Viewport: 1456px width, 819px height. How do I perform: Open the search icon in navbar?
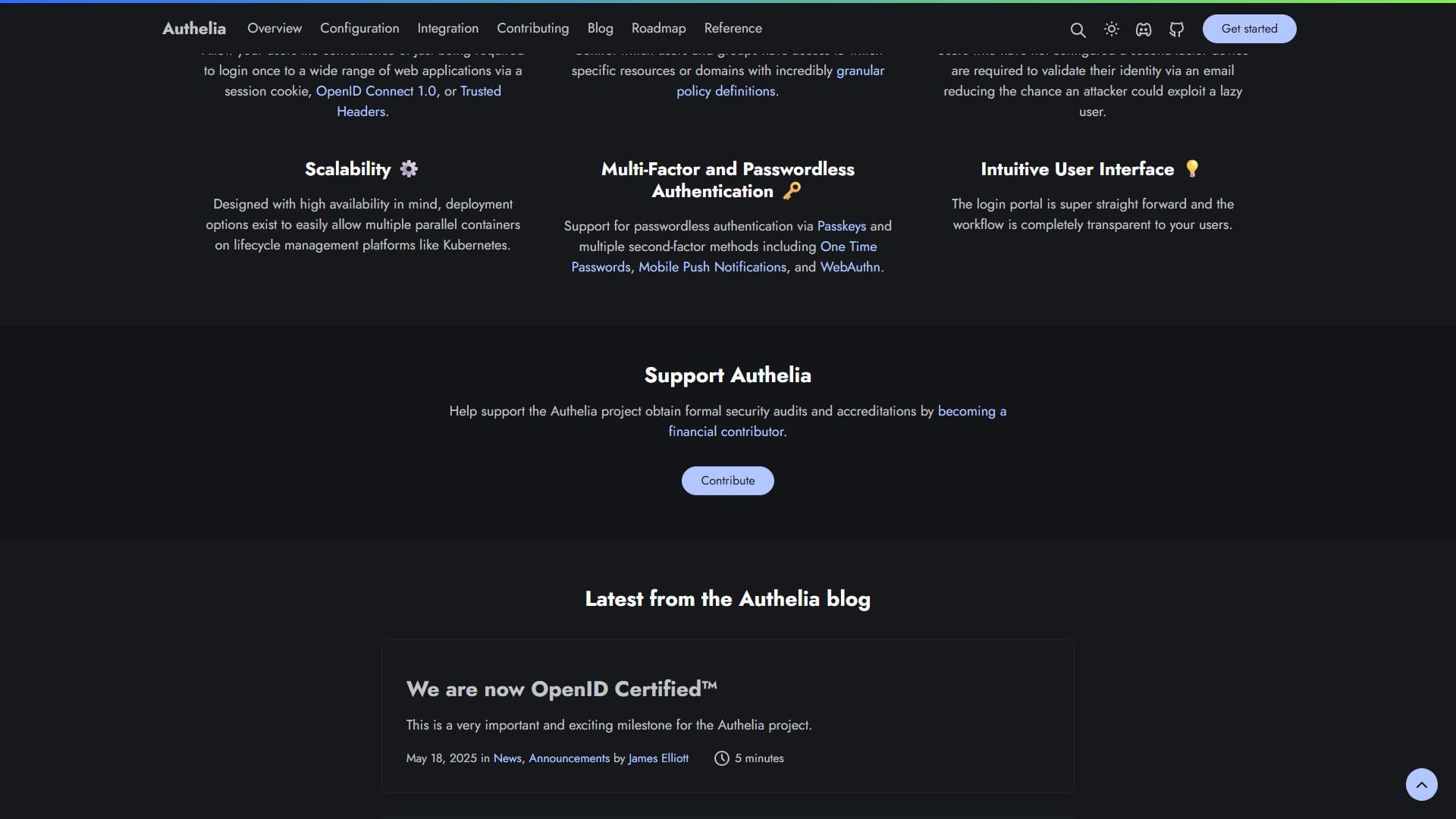[x=1078, y=30]
